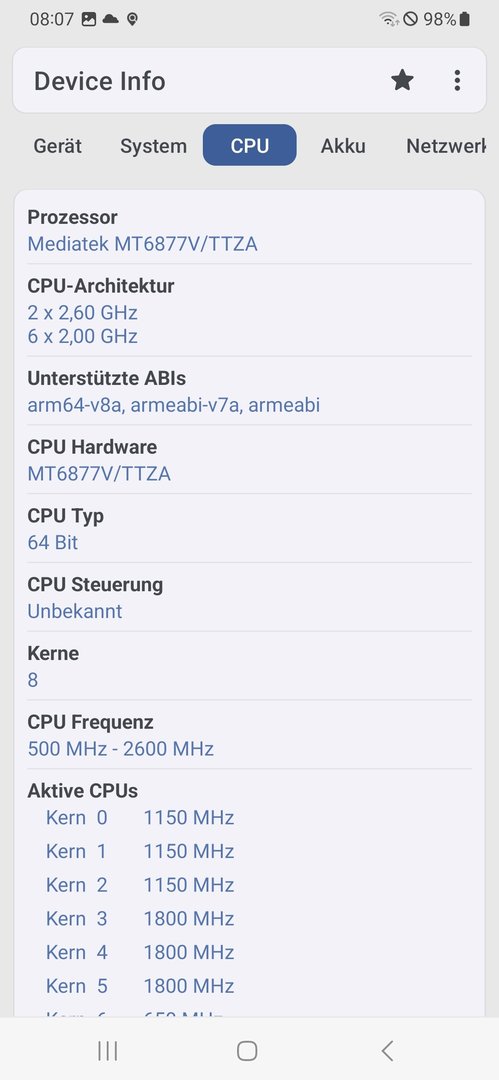Viewport: 499px width, 1080px height.
Task: Tap the home navigation button
Action: pos(247,1050)
